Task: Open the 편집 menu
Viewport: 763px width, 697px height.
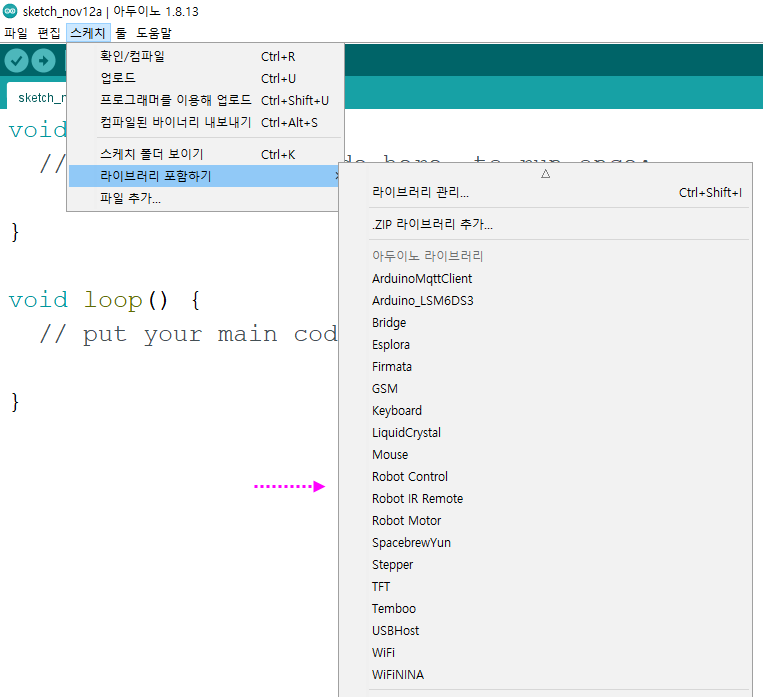Action: pos(49,33)
